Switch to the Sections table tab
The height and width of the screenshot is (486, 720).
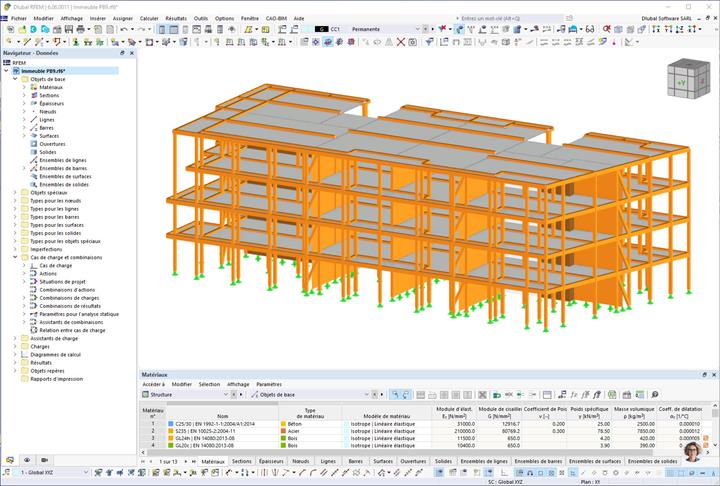coord(242,461)
